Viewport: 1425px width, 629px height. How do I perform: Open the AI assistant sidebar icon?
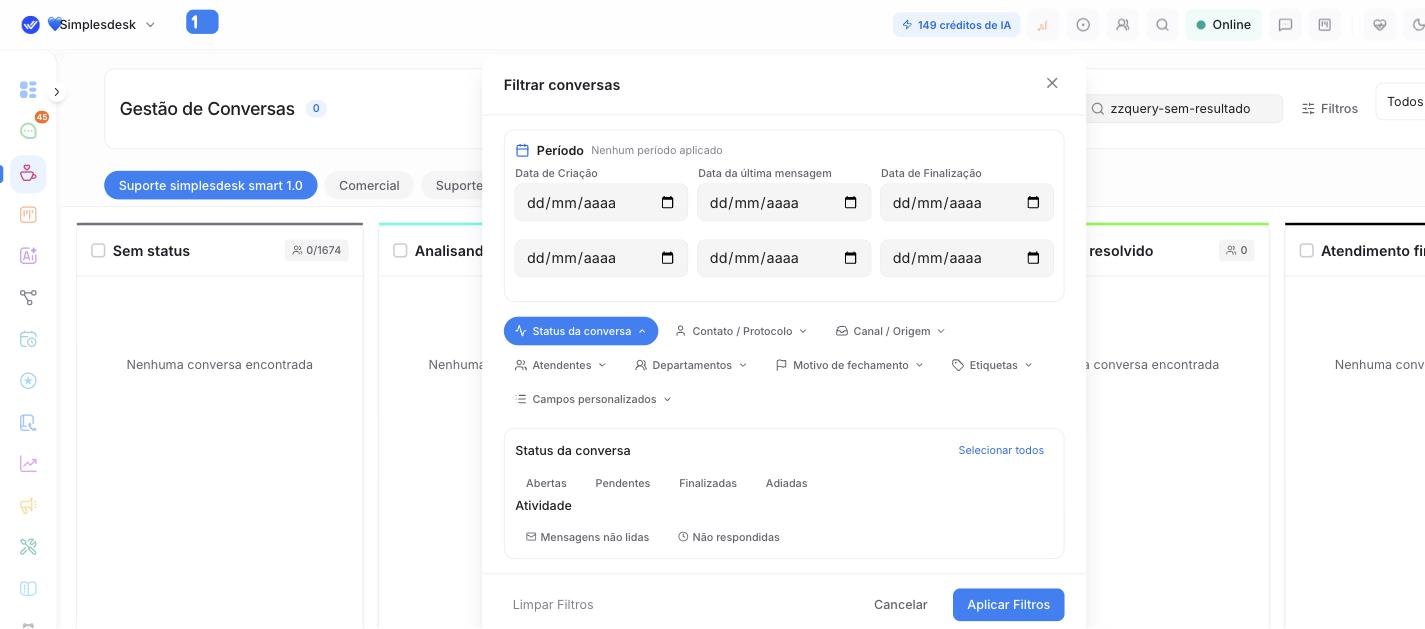[x=28, y=256]
